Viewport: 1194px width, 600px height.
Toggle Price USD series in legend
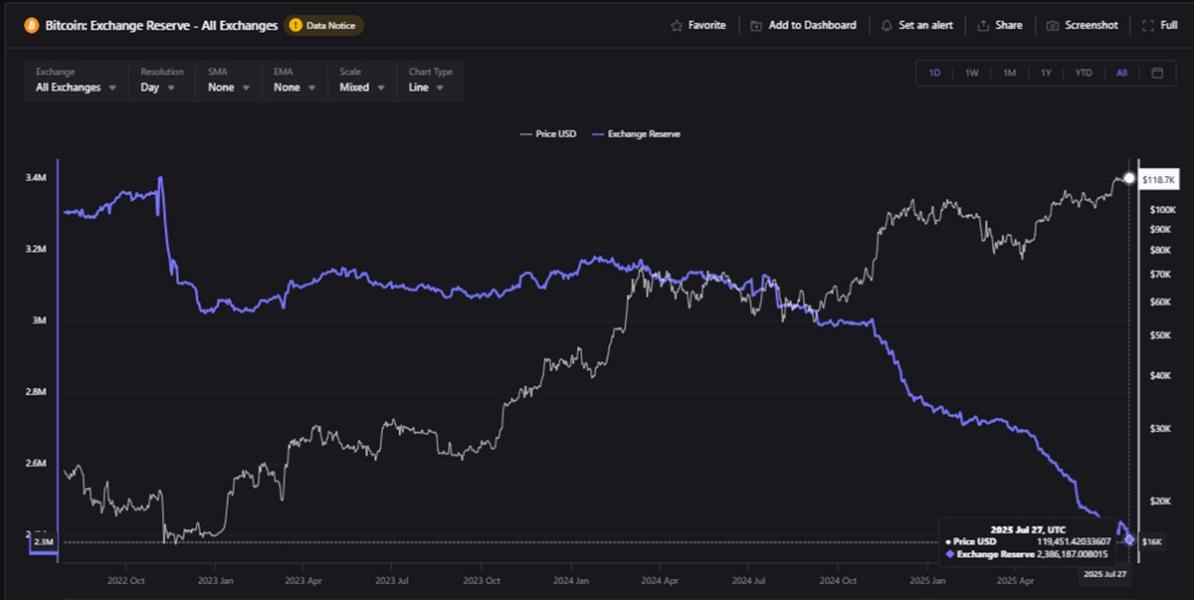coord(548,133)
